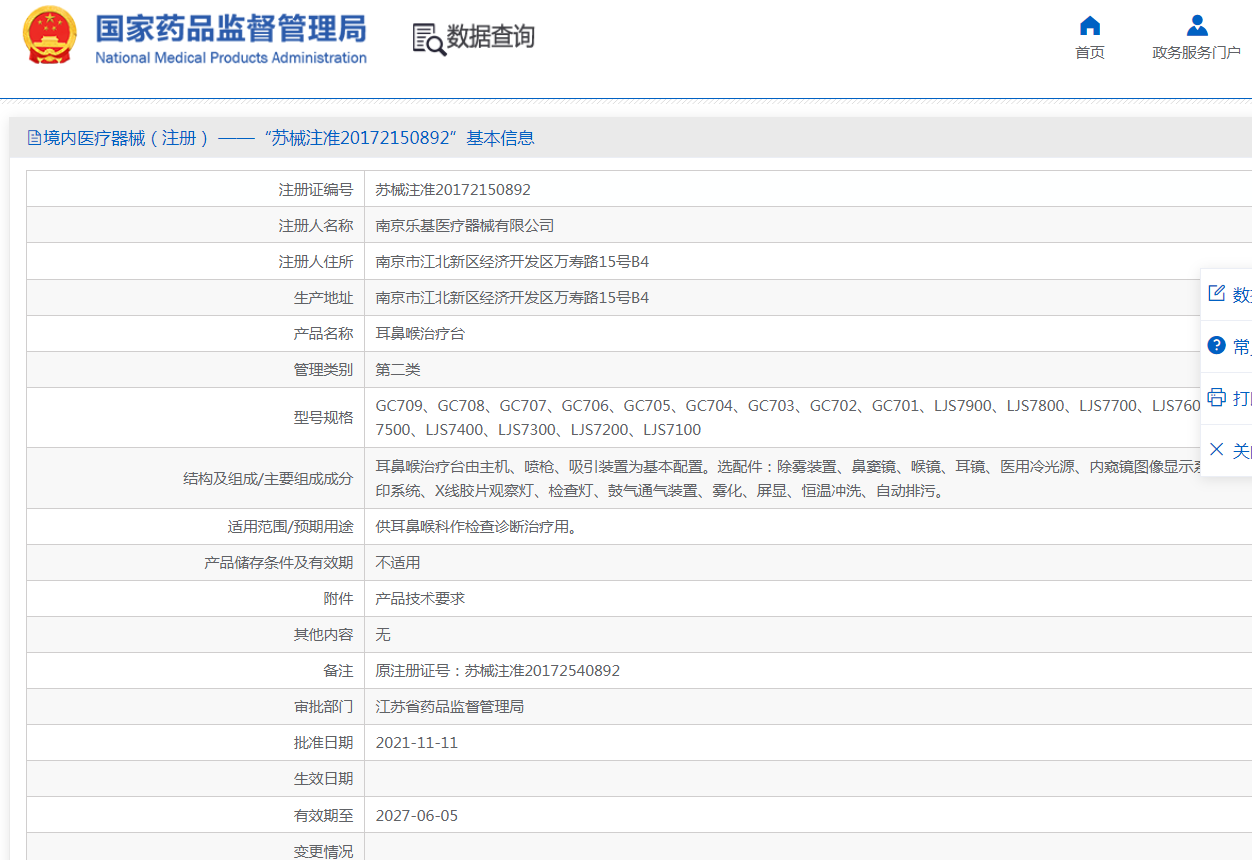Click the edit icon in side panel

(x=1217, y=293)
